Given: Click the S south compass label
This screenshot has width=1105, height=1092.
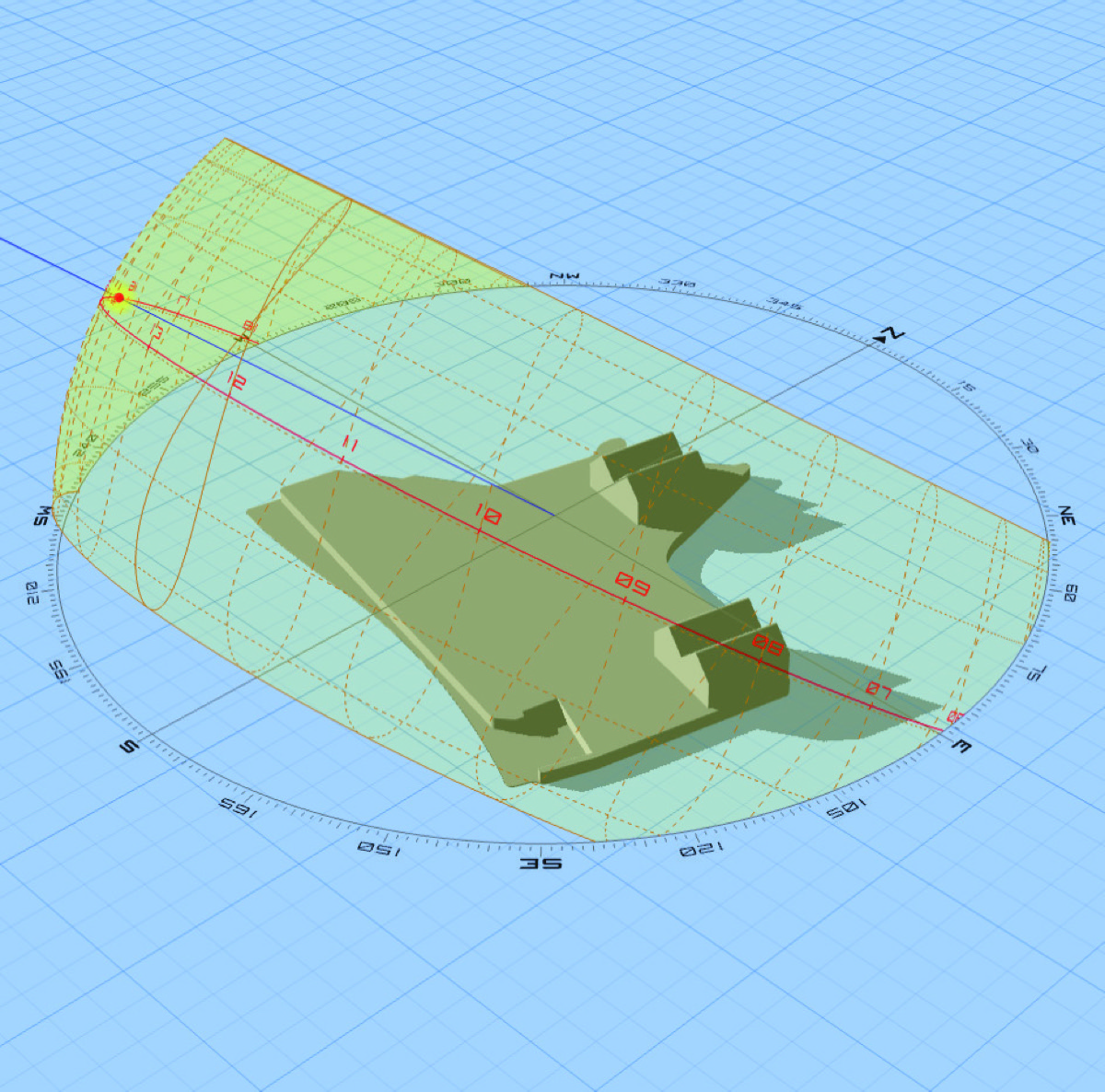Looking at the screenshot, I should point(128,747).
